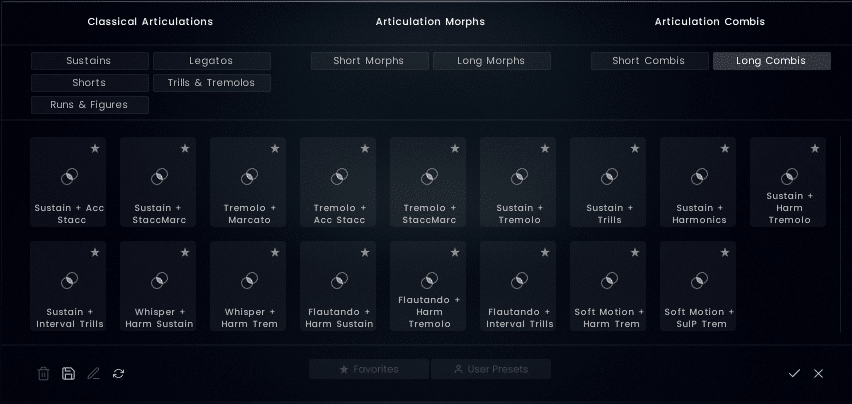Screen dimensions: 852x404
Task: Select the Sustains category
Action: pyautogui.click(x=89, y=61)
